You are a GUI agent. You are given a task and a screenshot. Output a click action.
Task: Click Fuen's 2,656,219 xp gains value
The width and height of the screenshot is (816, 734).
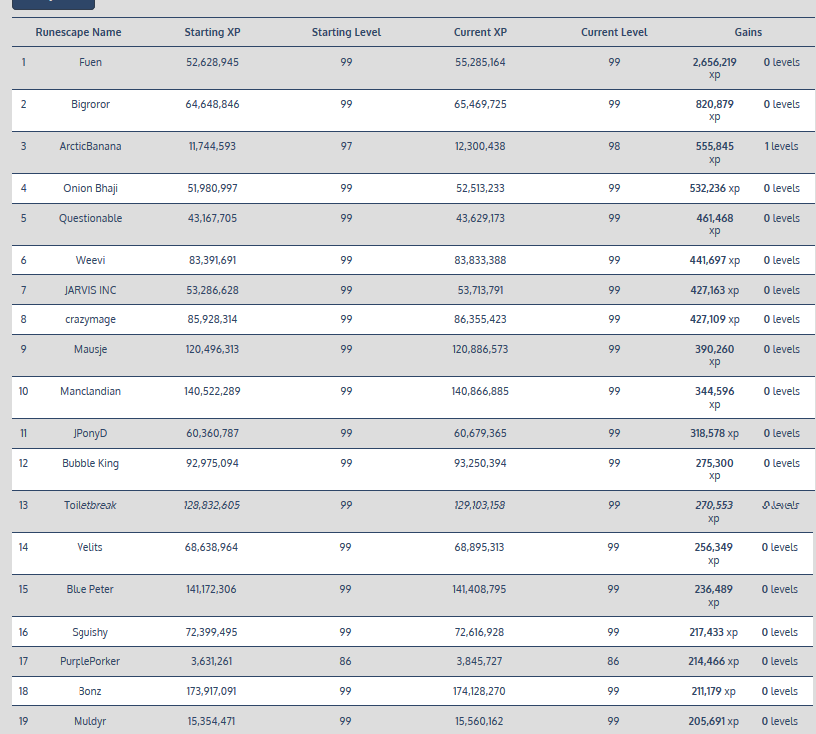pos(714,62)
